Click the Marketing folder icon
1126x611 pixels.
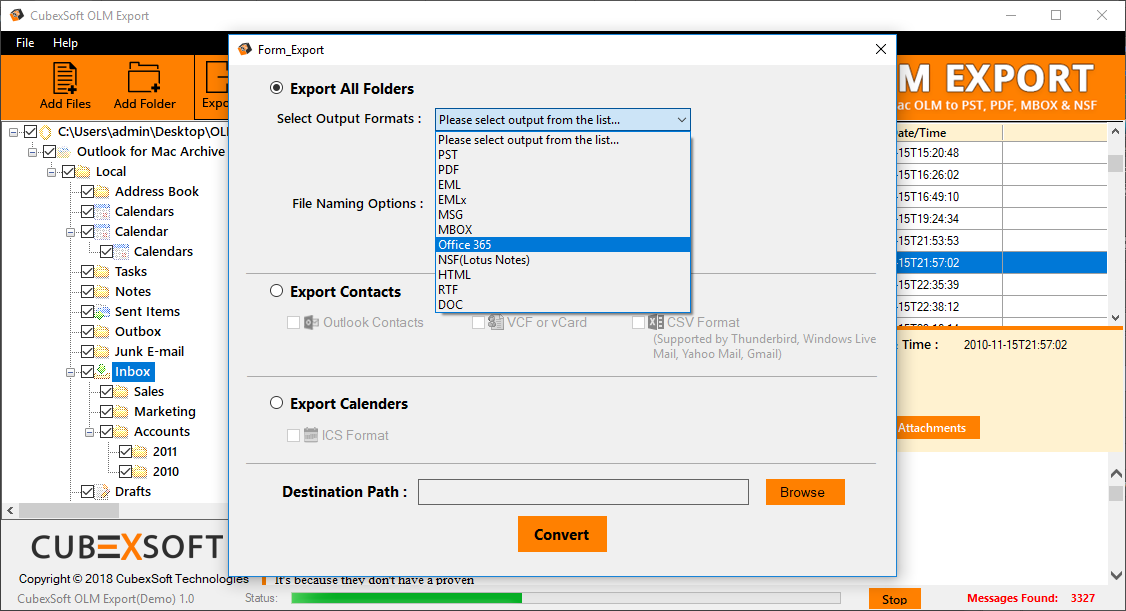click(x=121, y=411)
